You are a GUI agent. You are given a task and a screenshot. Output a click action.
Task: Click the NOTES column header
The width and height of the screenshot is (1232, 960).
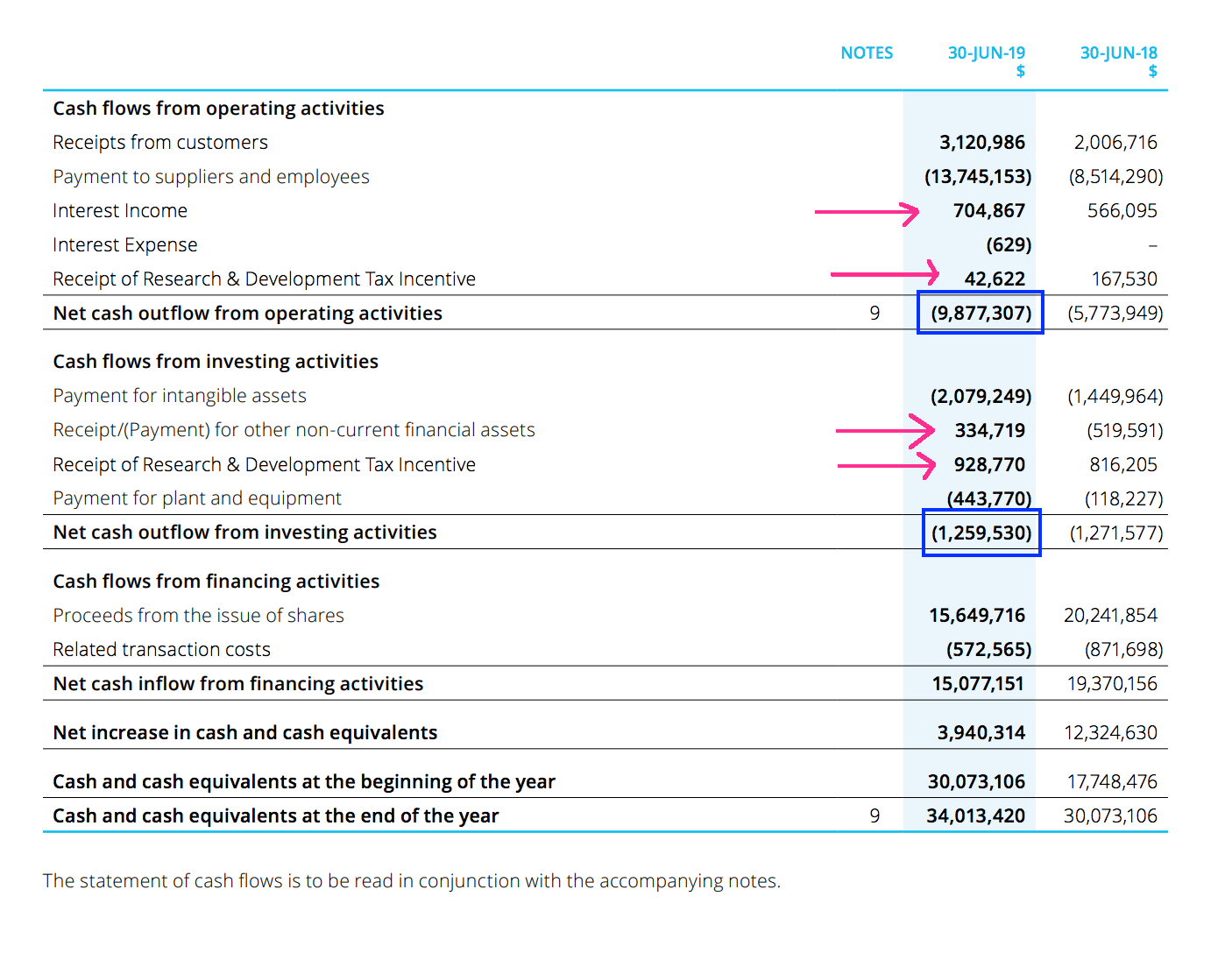click(x=867, y=53)
